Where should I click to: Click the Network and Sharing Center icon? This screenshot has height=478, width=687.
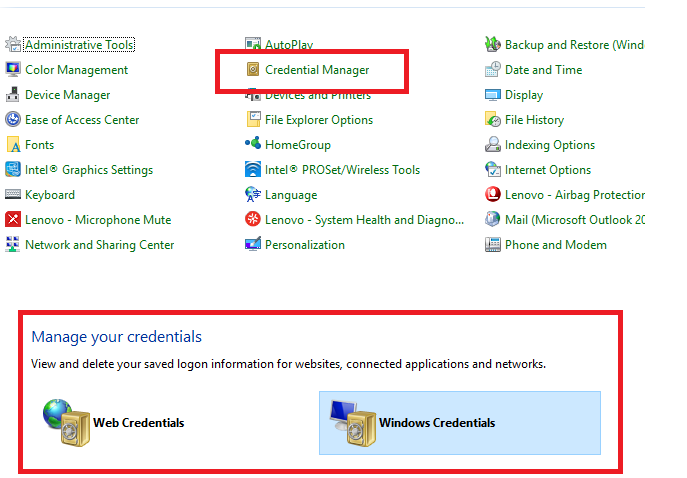pos(13,244)
